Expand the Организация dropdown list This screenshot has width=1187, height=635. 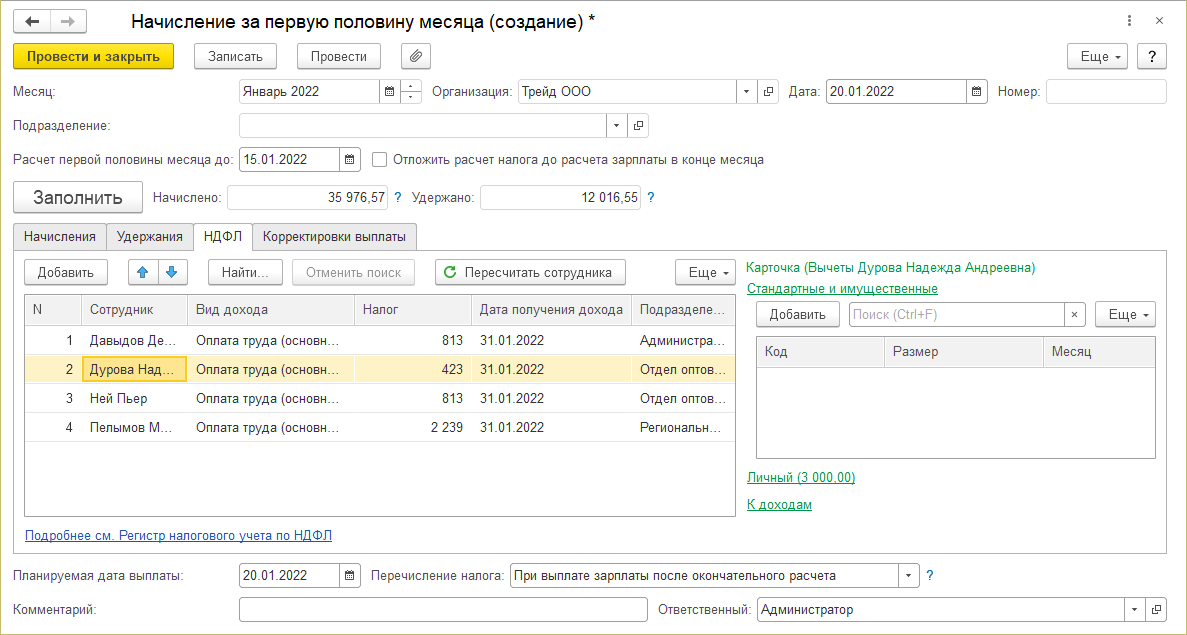coord(747,92)
